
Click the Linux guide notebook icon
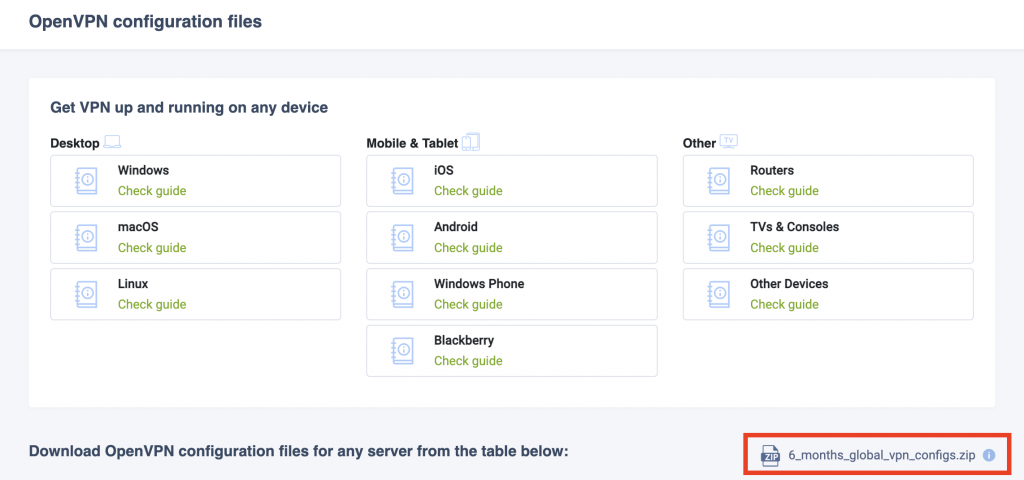(x=86, y=294)
